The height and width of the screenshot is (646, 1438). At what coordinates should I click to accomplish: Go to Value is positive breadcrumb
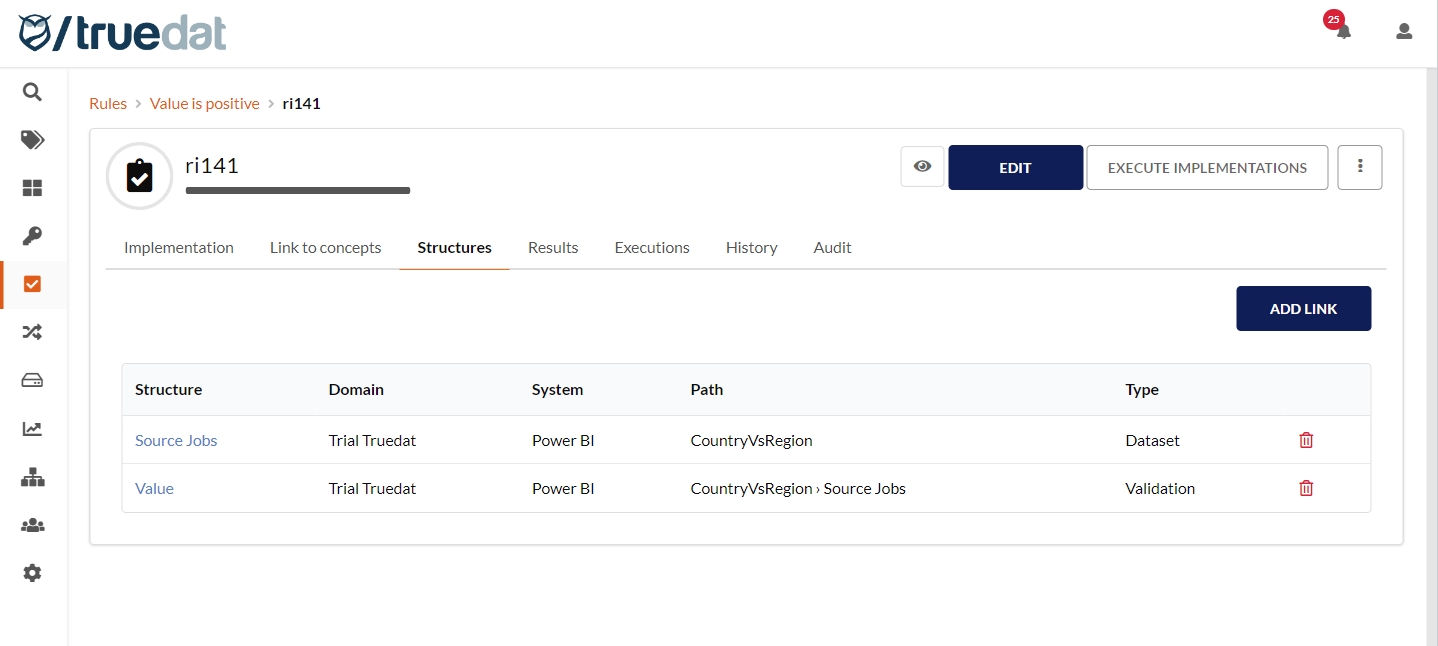tap(204, 104)
